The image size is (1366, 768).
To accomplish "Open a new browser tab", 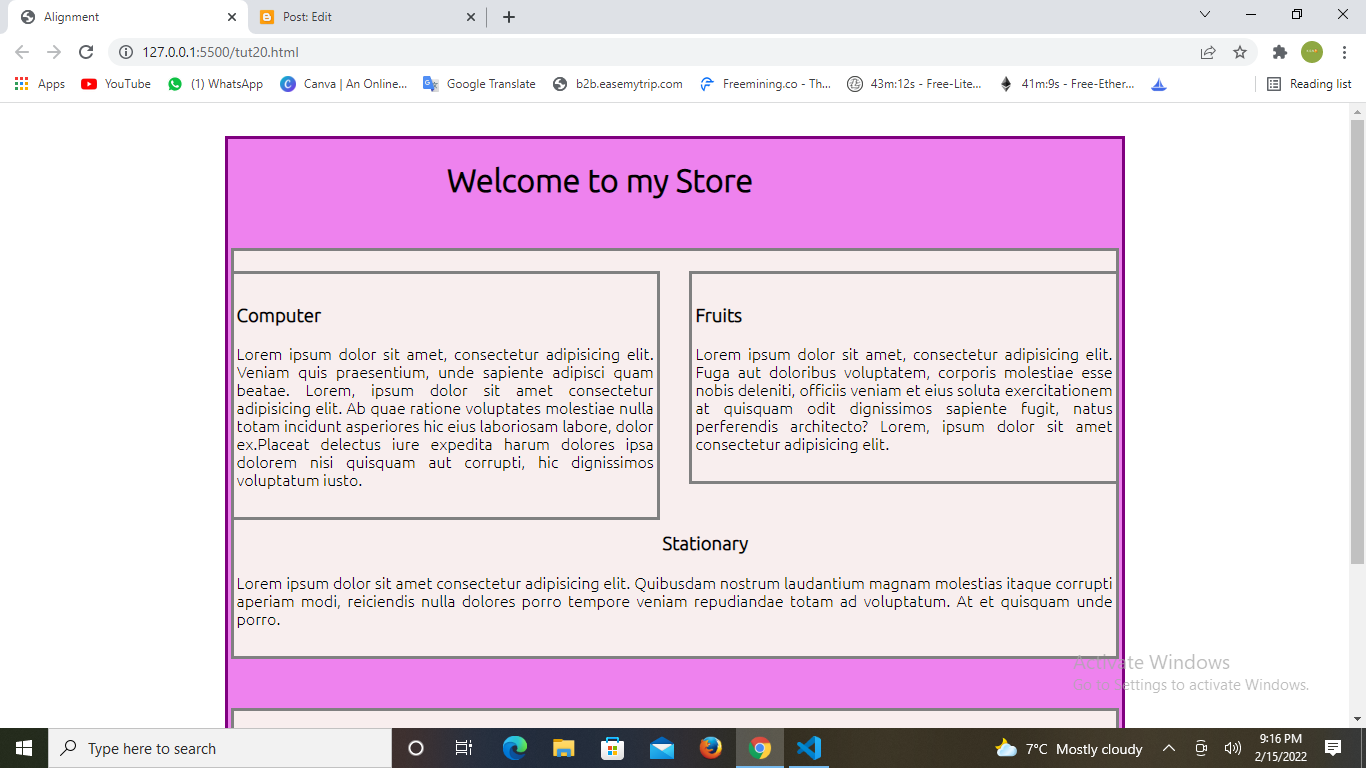I will (x=509, y=17).
